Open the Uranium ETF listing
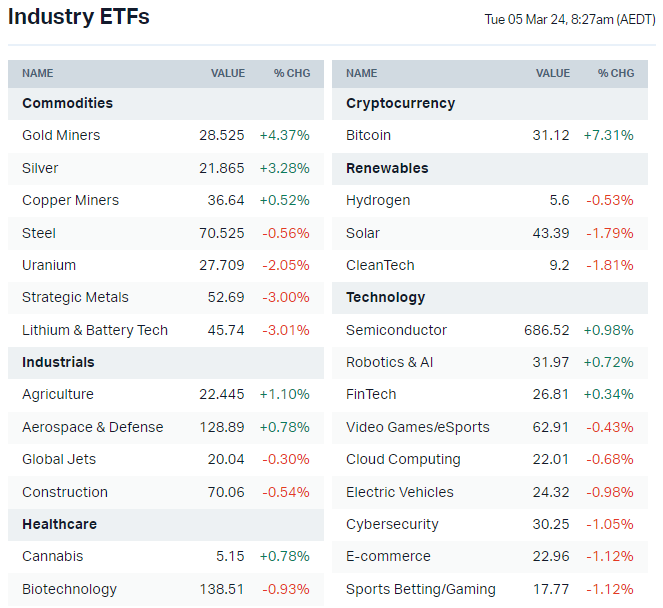The image size is (663, 608). [49, 265]
